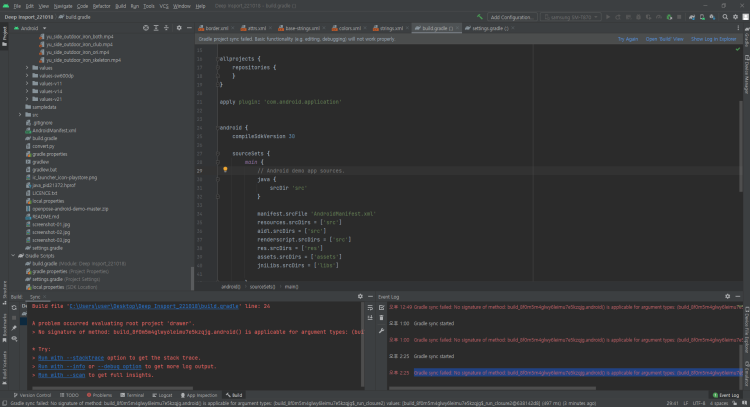Open the Version Control tool window
750x407 pixels.
[x=32, y=395]
